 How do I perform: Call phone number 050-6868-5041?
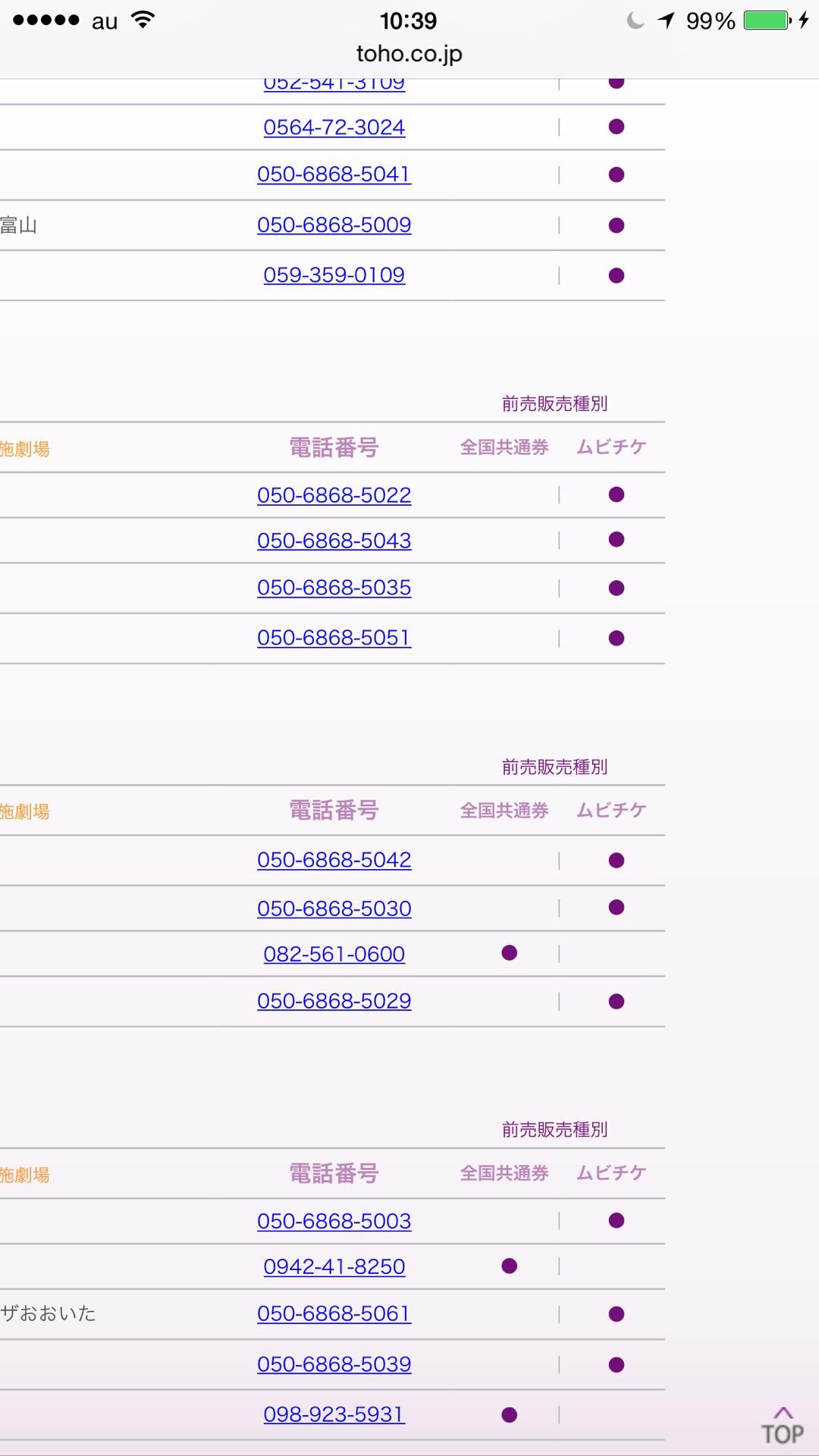click(334, 174)
